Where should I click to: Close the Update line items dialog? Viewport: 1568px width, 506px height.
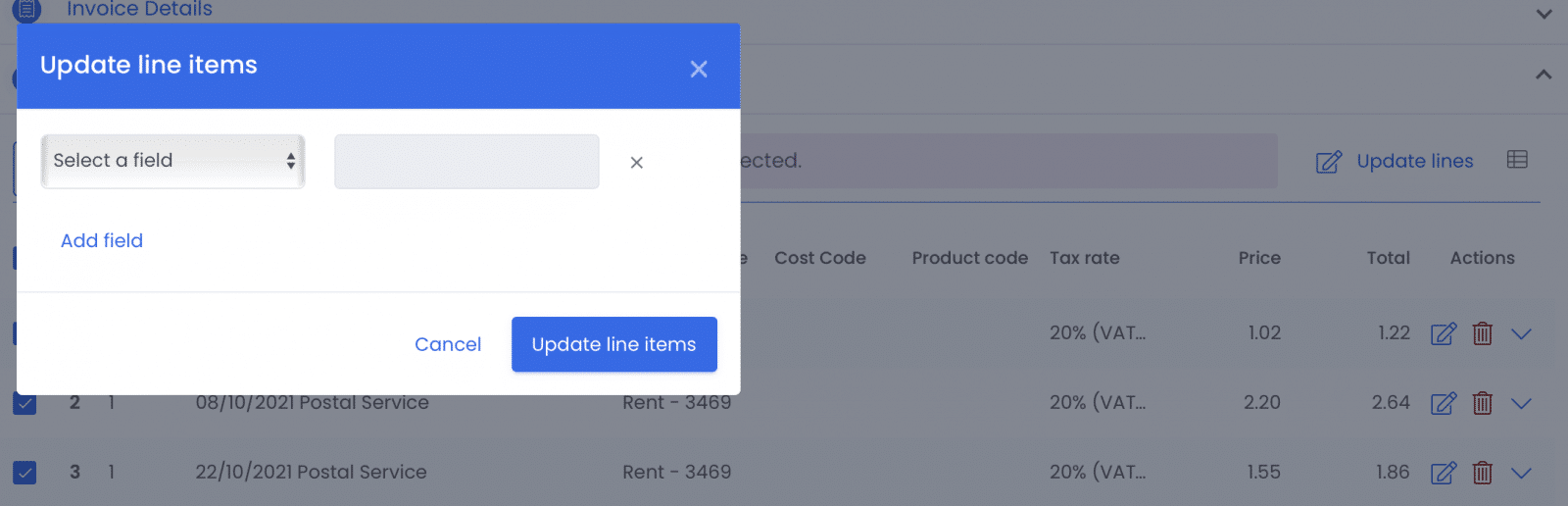699,70
